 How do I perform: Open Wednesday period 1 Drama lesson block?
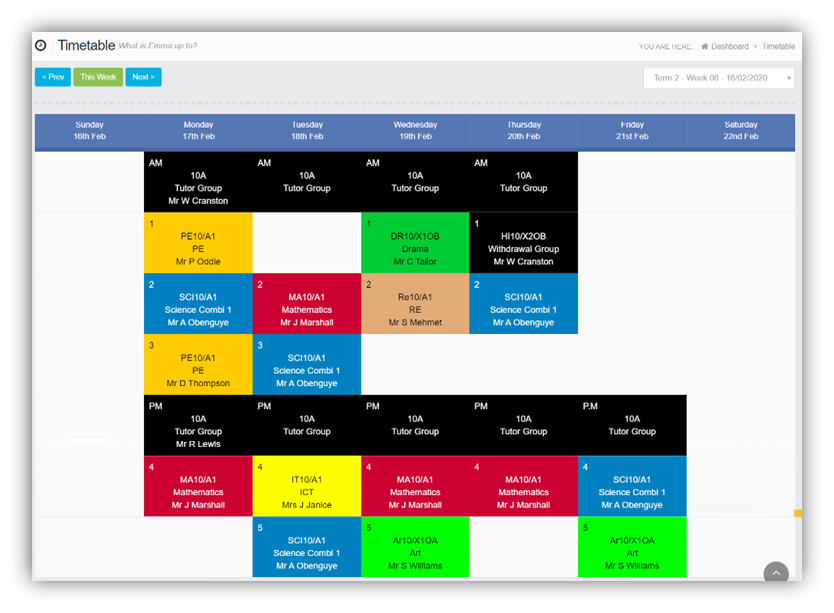pyautogui.click(x=415, y=243)
